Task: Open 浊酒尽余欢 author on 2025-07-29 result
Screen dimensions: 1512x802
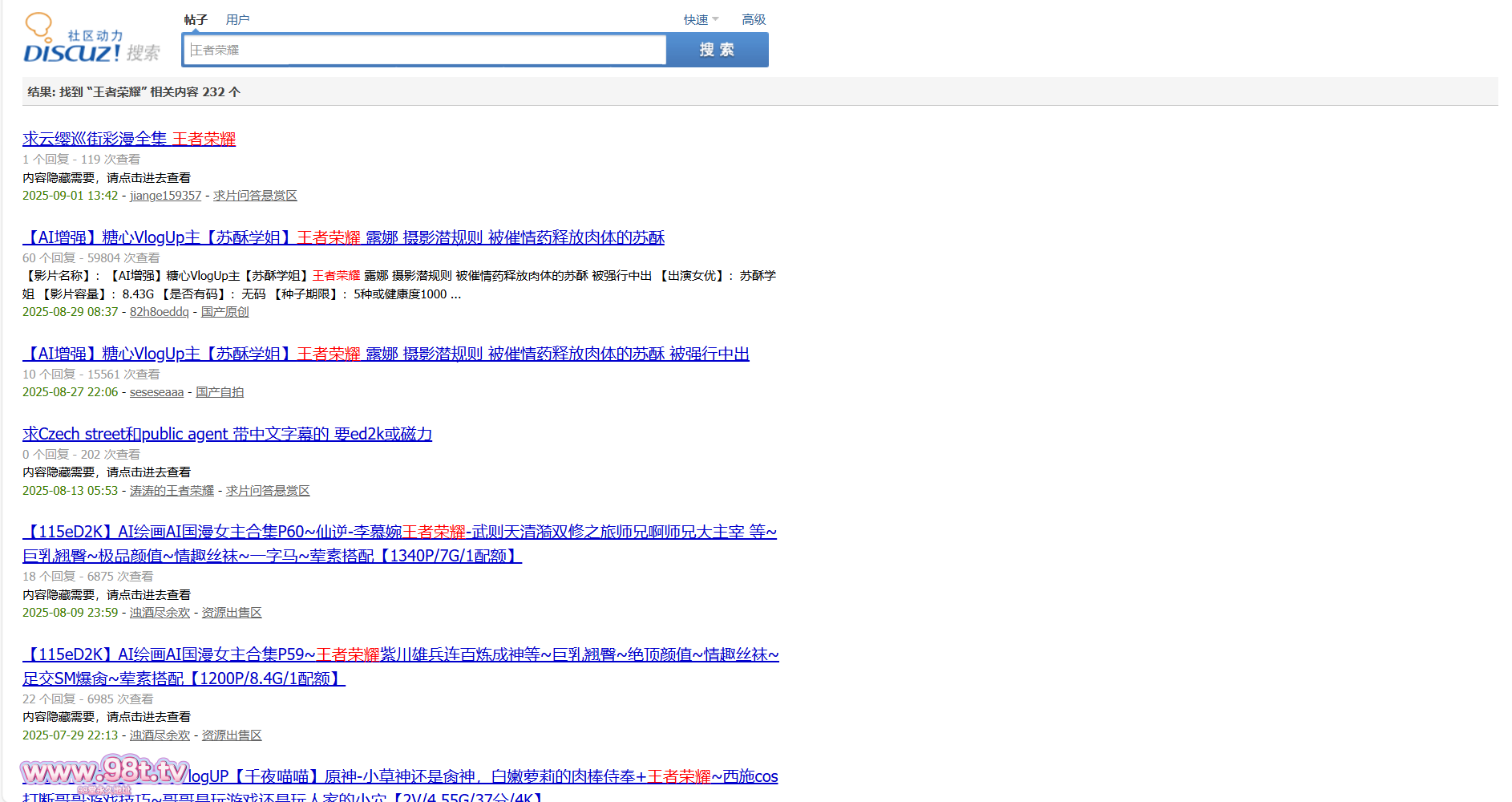Action: pos(160,735)
